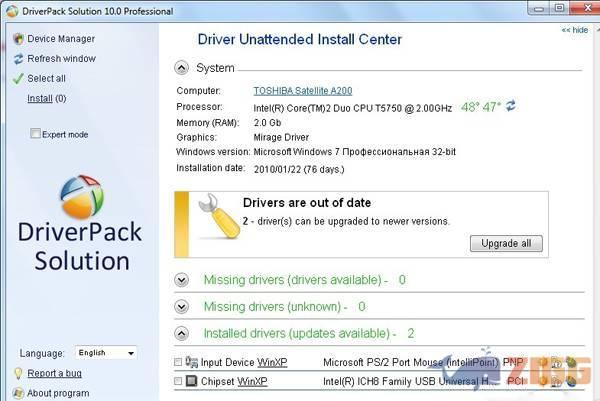This screenshot has width=600, height=401.
Task: Maximize the DriverPack Solution window
Action: click(x=559, y=8)
